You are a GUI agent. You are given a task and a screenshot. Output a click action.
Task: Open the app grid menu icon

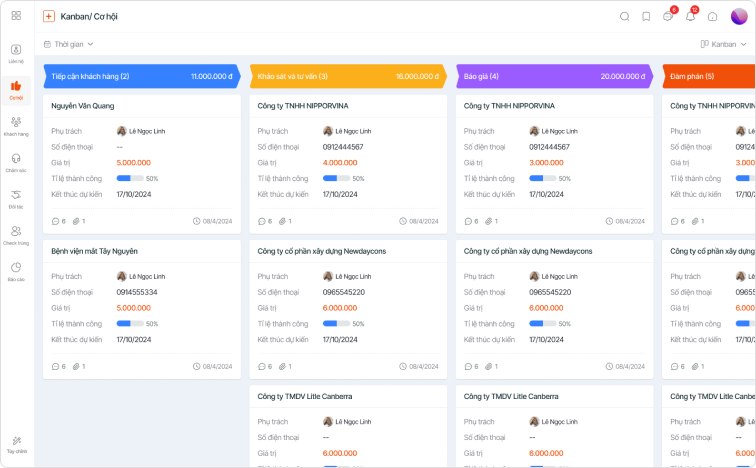tap(16, 16)
